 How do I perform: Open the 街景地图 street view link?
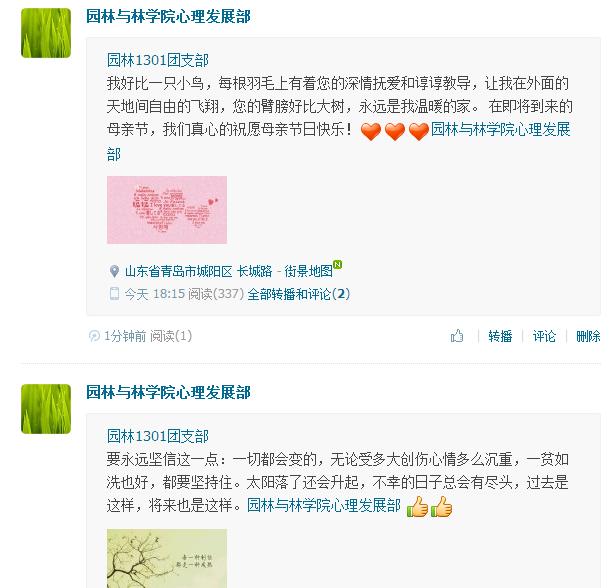(308, 271)
